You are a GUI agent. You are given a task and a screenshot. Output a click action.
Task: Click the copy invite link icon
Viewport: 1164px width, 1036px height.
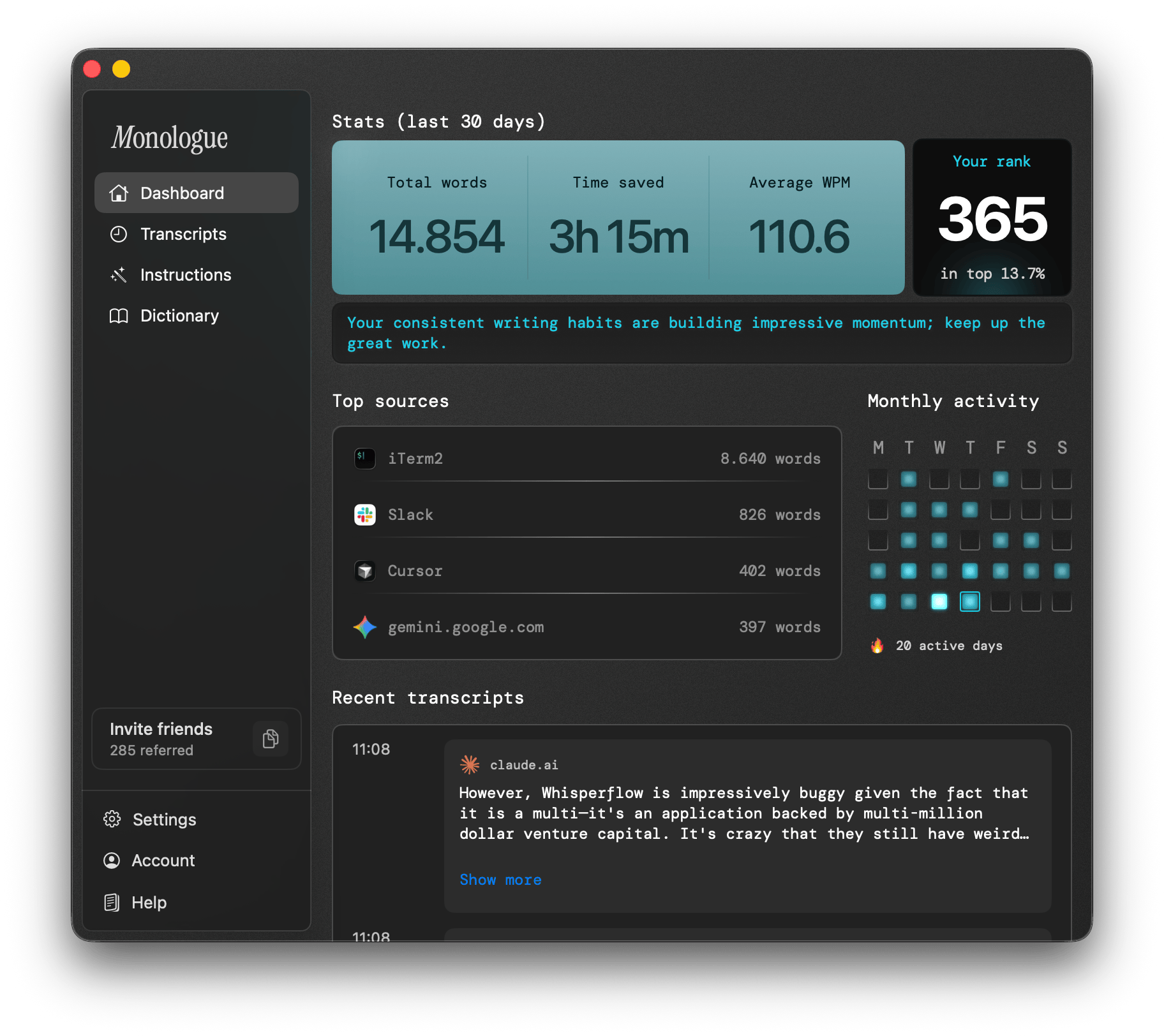pos(271,739)
